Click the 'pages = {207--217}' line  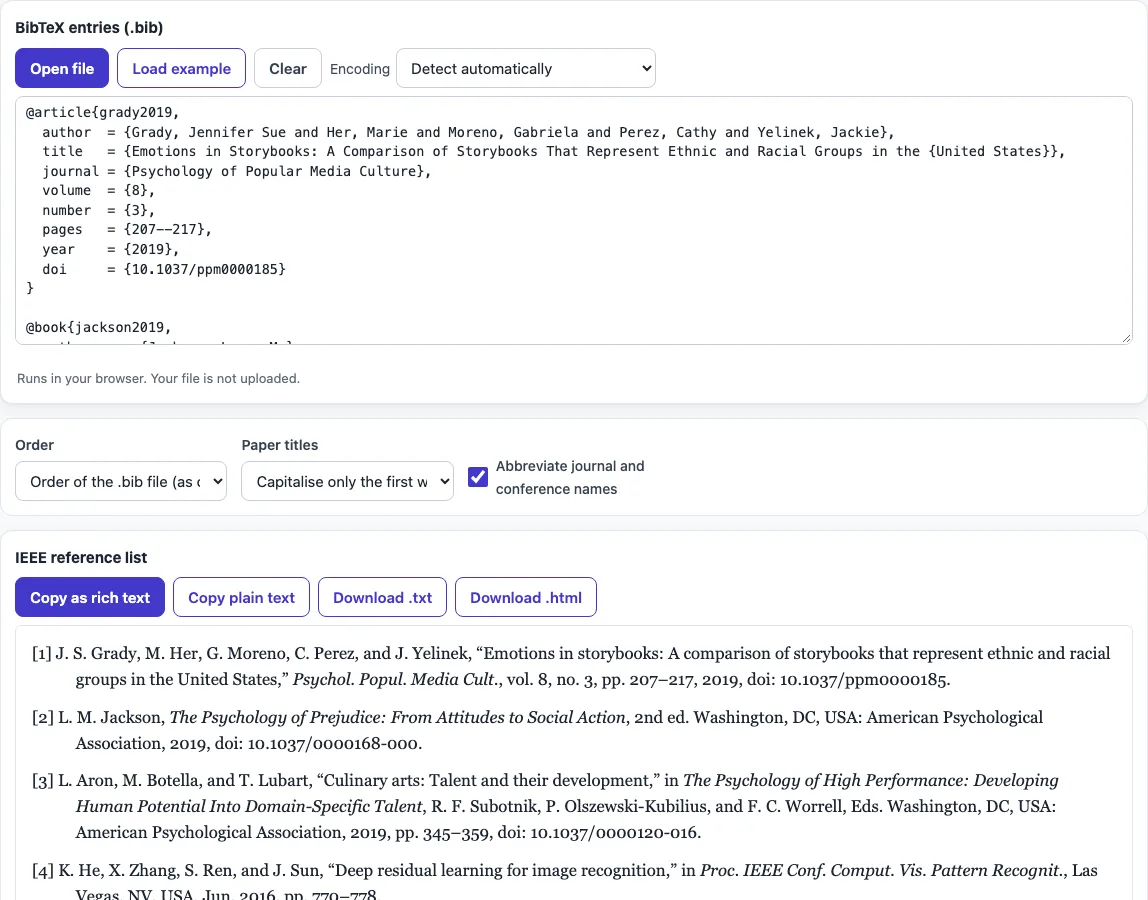[127, 229]
